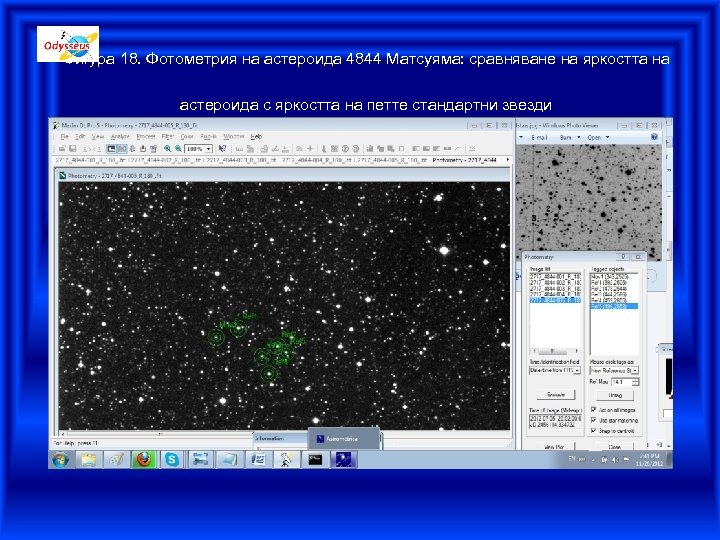This screenshot has height=540, width=720.
Task: Click the Zoom Out magnifier icon
Action: 178,149
